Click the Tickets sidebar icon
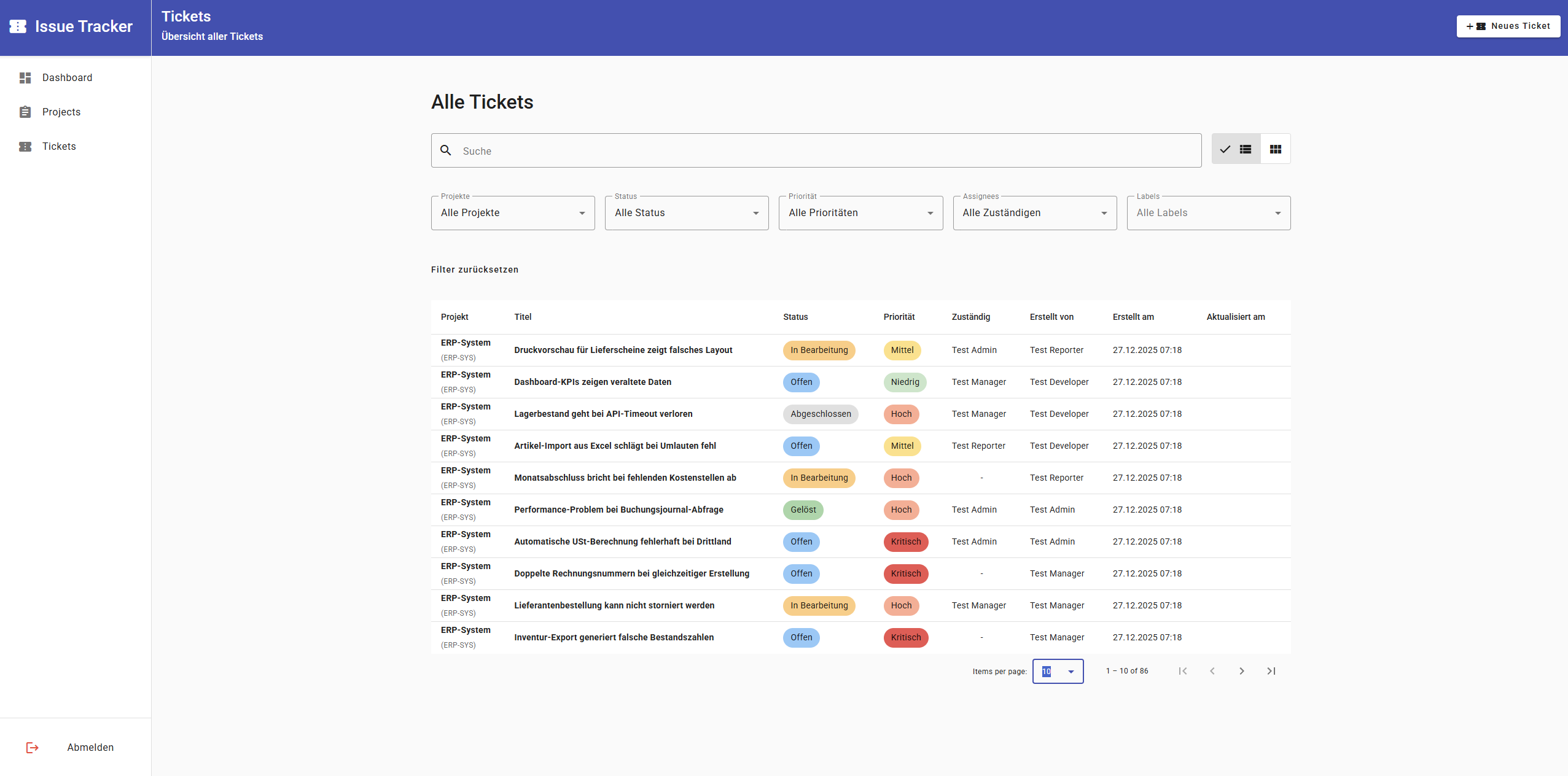This screenshot has width=1568, height=776. 25,147
